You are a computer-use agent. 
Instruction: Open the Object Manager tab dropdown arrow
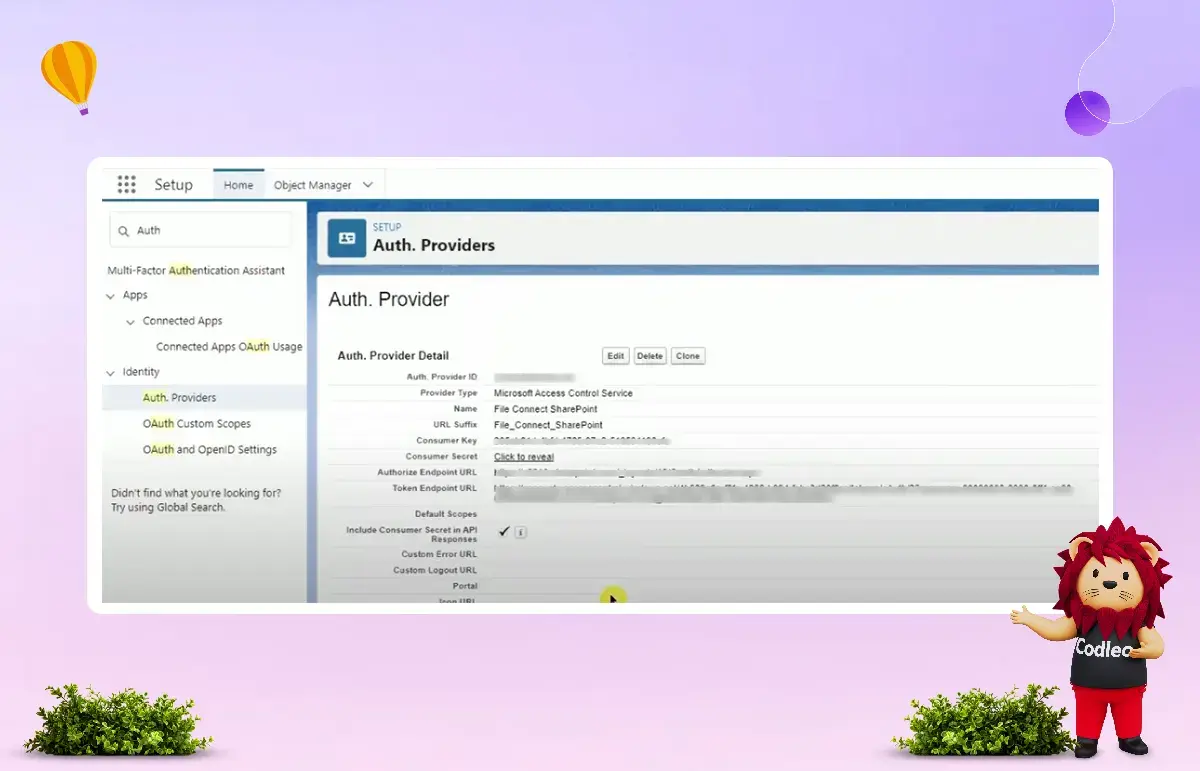click(367, 185)
